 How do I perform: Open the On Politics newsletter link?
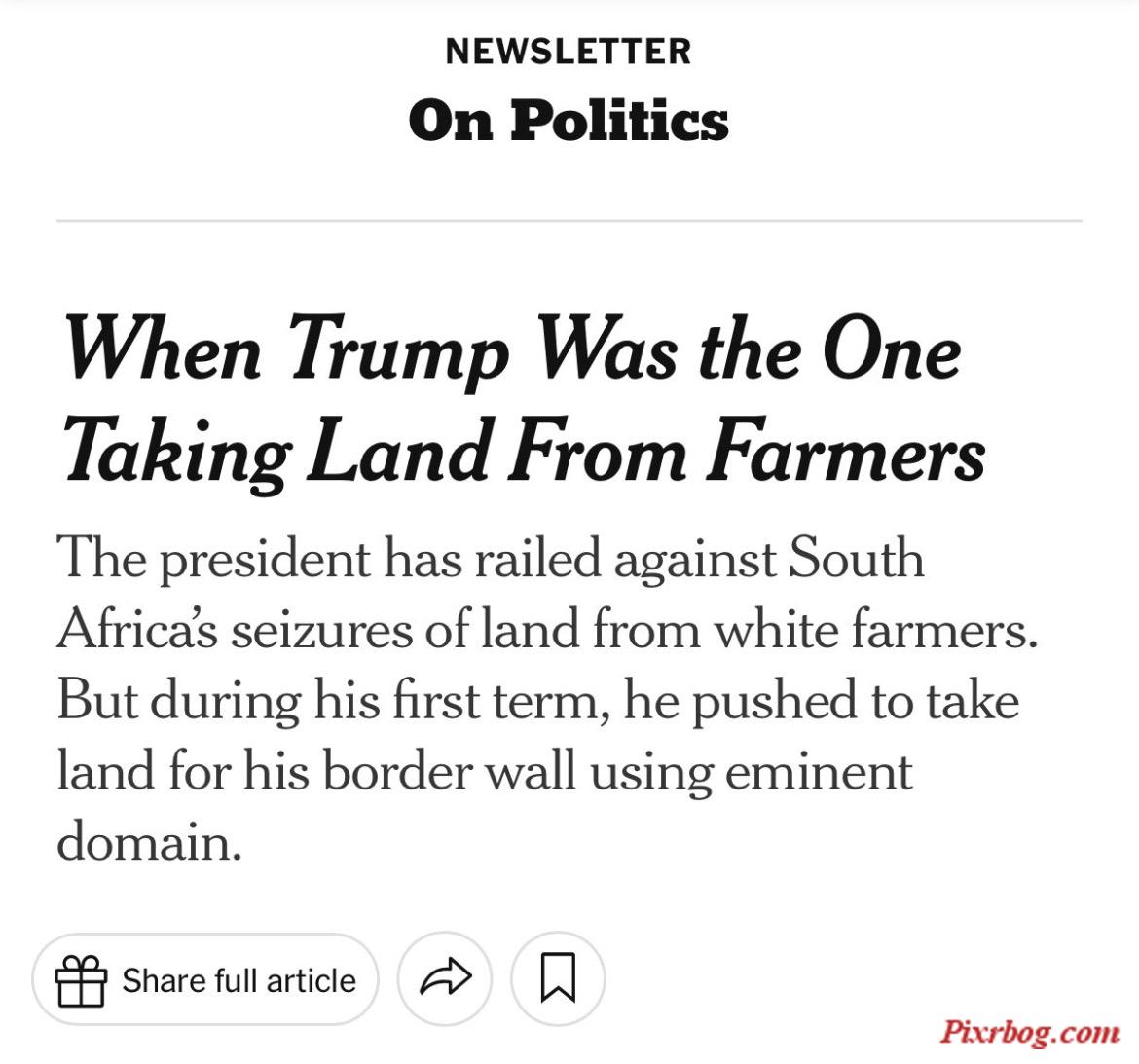(x=569, y=120)
